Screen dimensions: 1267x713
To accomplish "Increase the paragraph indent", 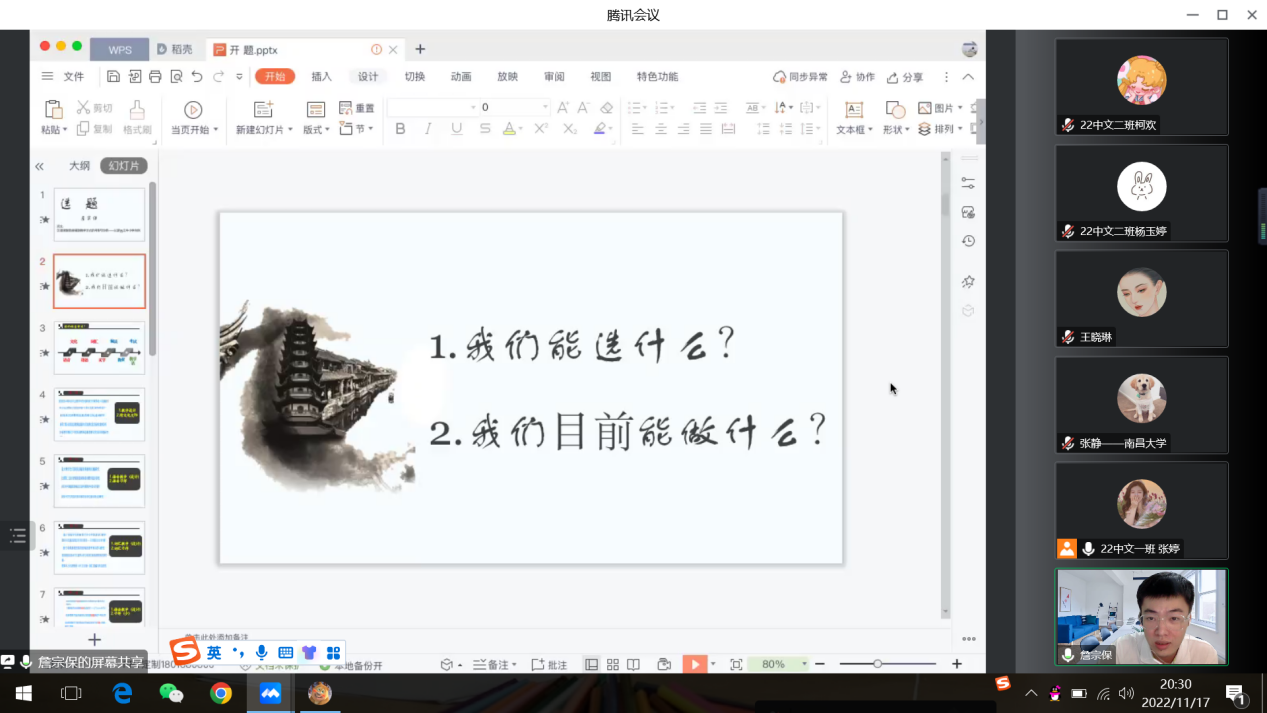I will point(721,108).
